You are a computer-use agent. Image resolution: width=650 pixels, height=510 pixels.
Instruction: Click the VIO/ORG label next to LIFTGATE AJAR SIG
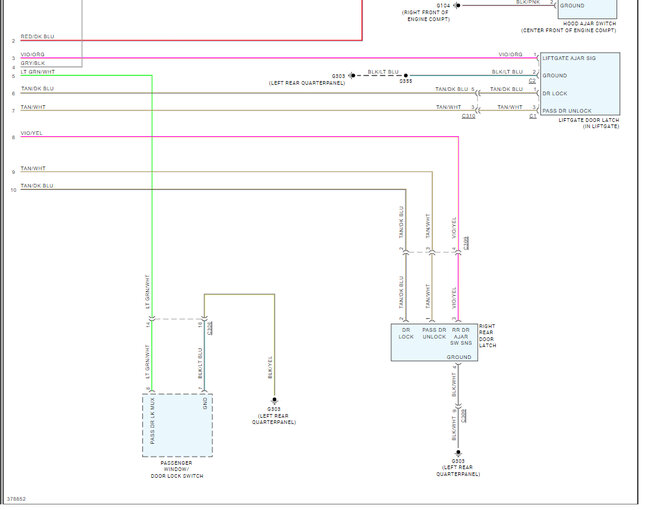point(510,54)
